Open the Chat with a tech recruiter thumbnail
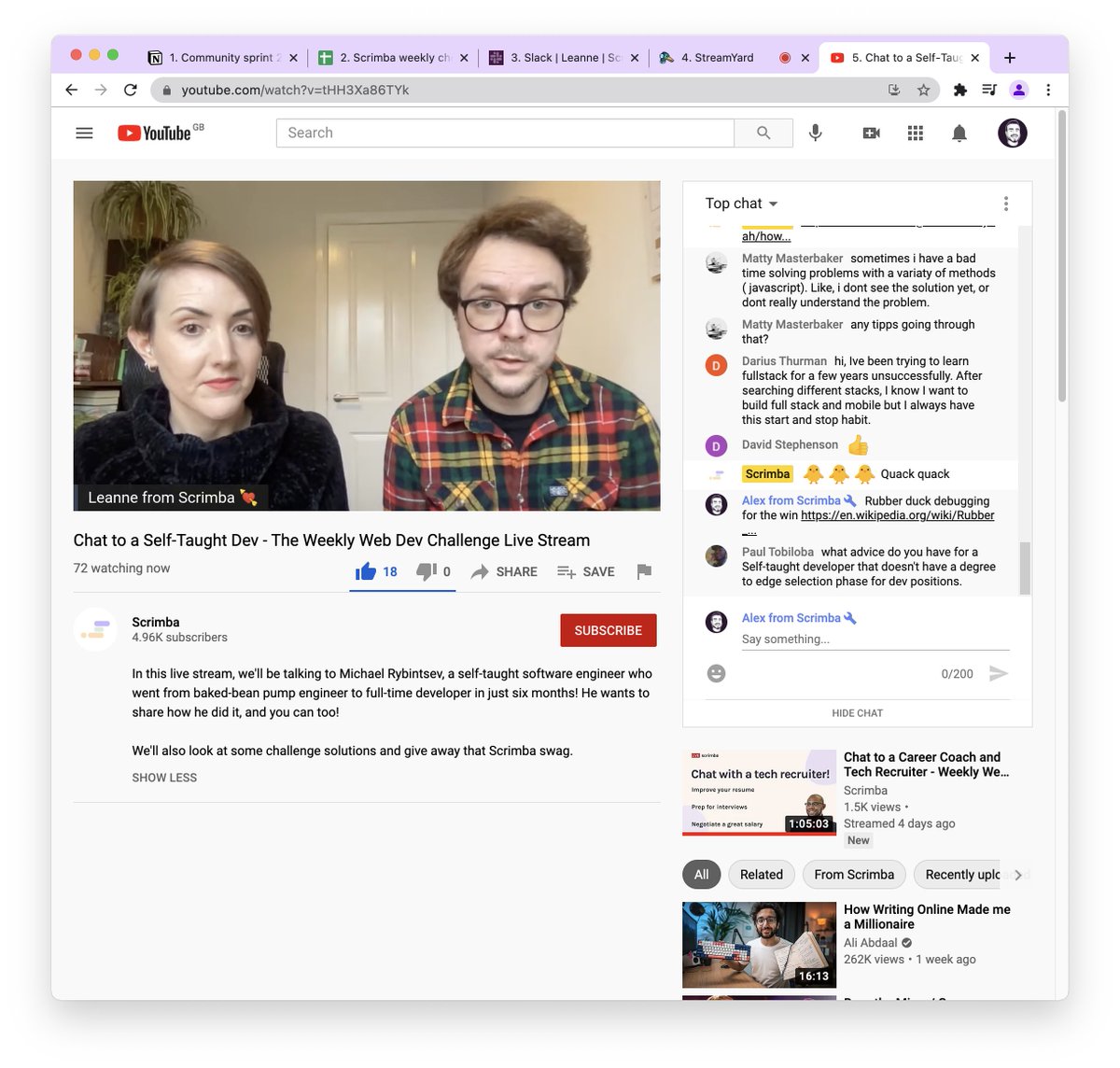The width and height of the screenshot is (1120, 1068). (x=759, y=793)
